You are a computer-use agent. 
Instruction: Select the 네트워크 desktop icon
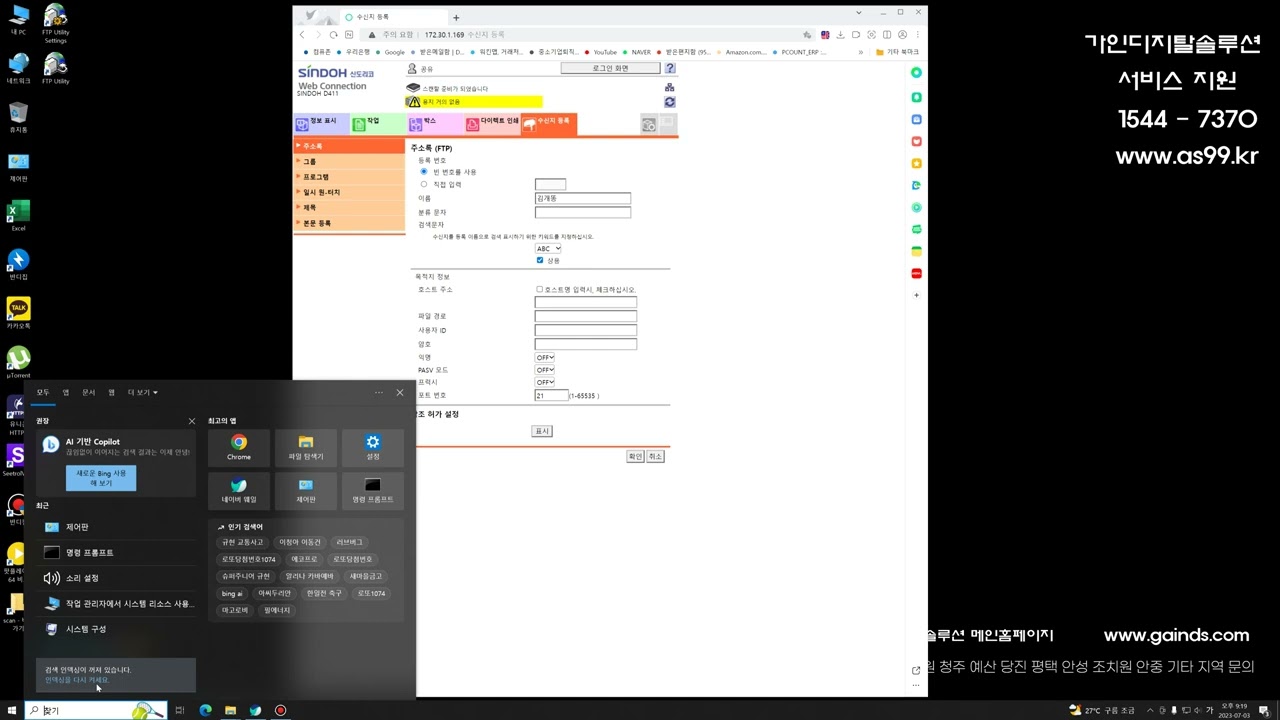click(18, 69)
